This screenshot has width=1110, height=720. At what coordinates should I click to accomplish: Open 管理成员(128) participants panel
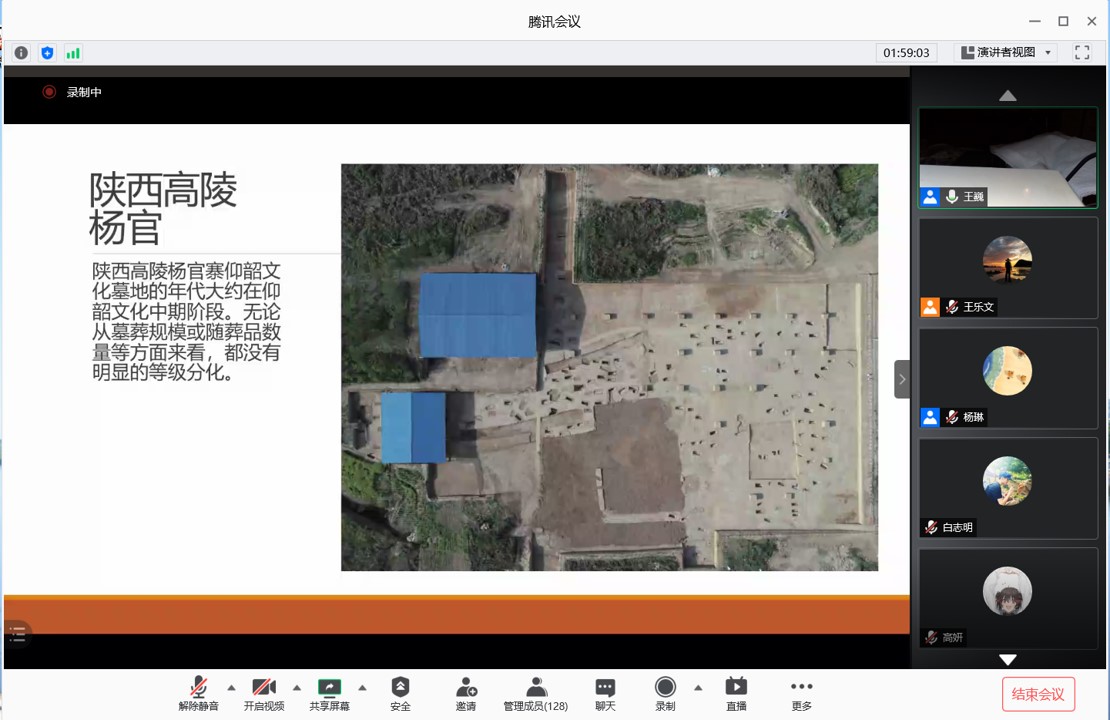coord(536,693)
